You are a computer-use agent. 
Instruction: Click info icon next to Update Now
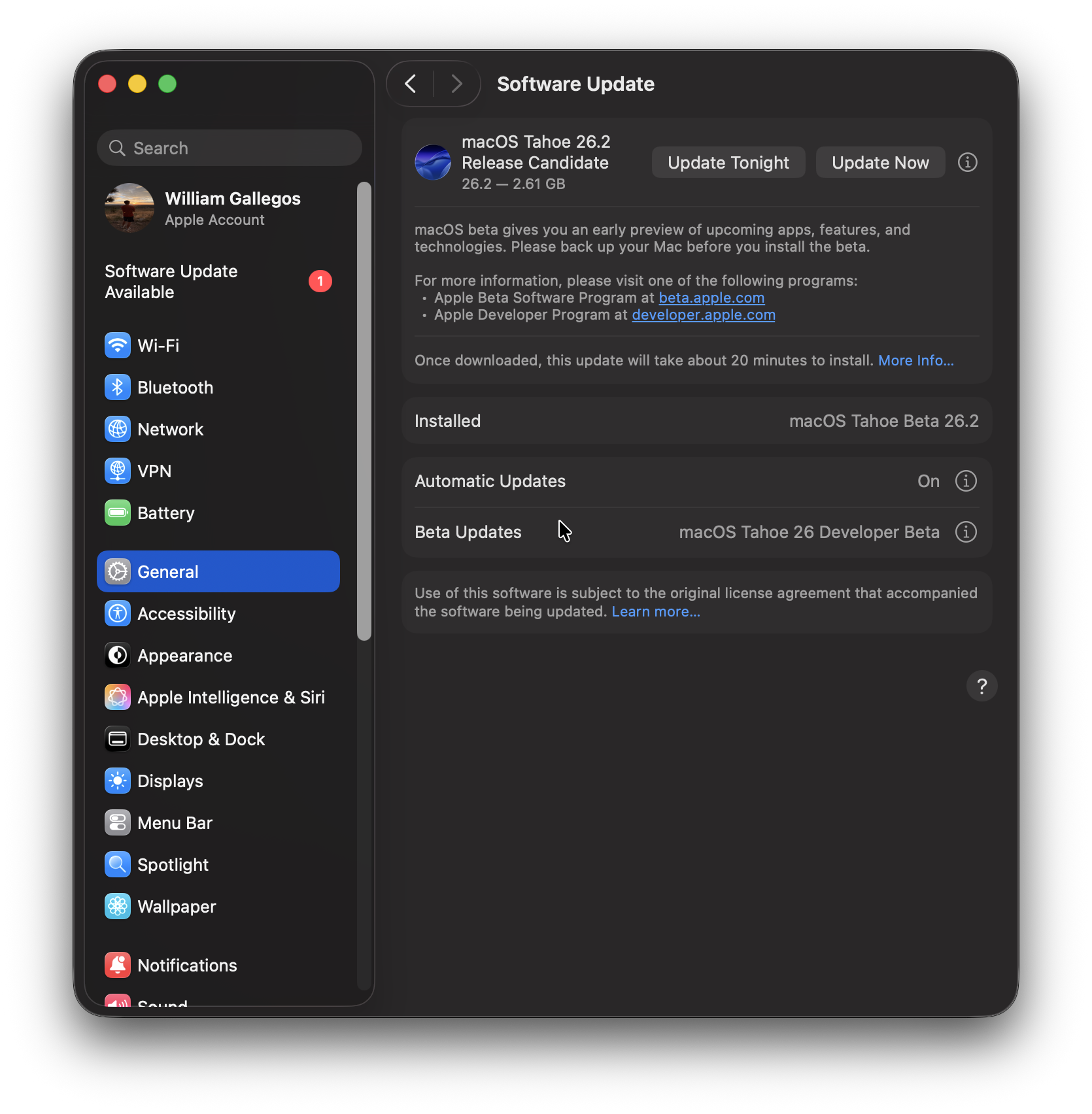pos(967,162)
